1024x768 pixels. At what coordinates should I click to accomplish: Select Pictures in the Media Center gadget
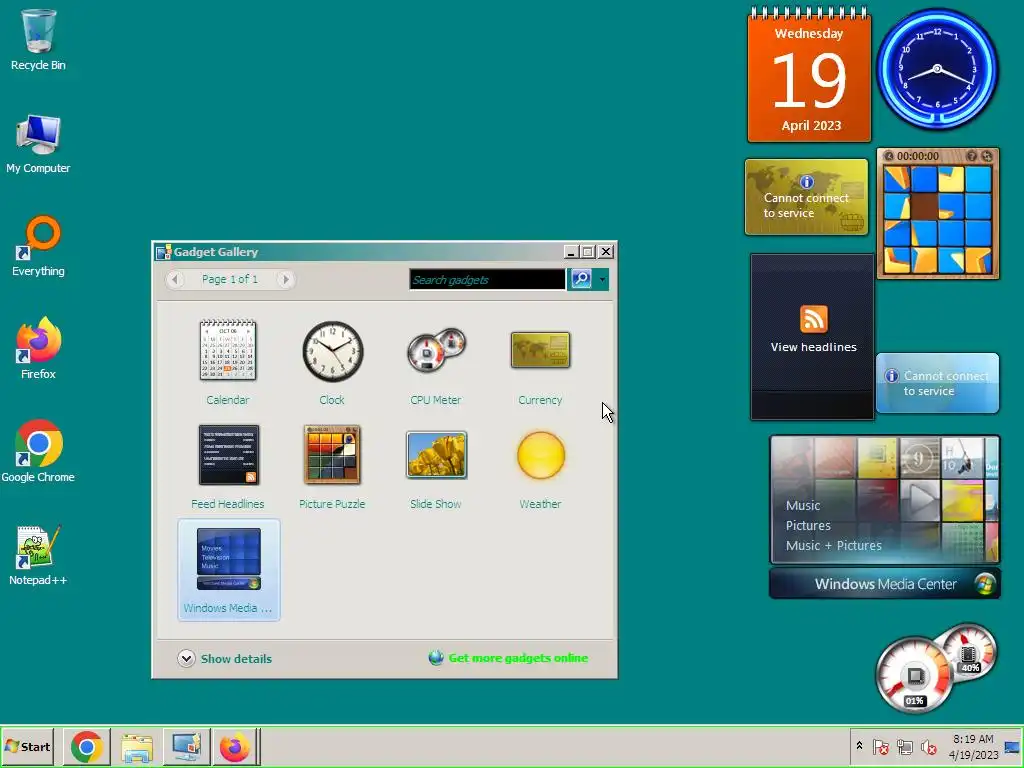[x=808, y=526]
